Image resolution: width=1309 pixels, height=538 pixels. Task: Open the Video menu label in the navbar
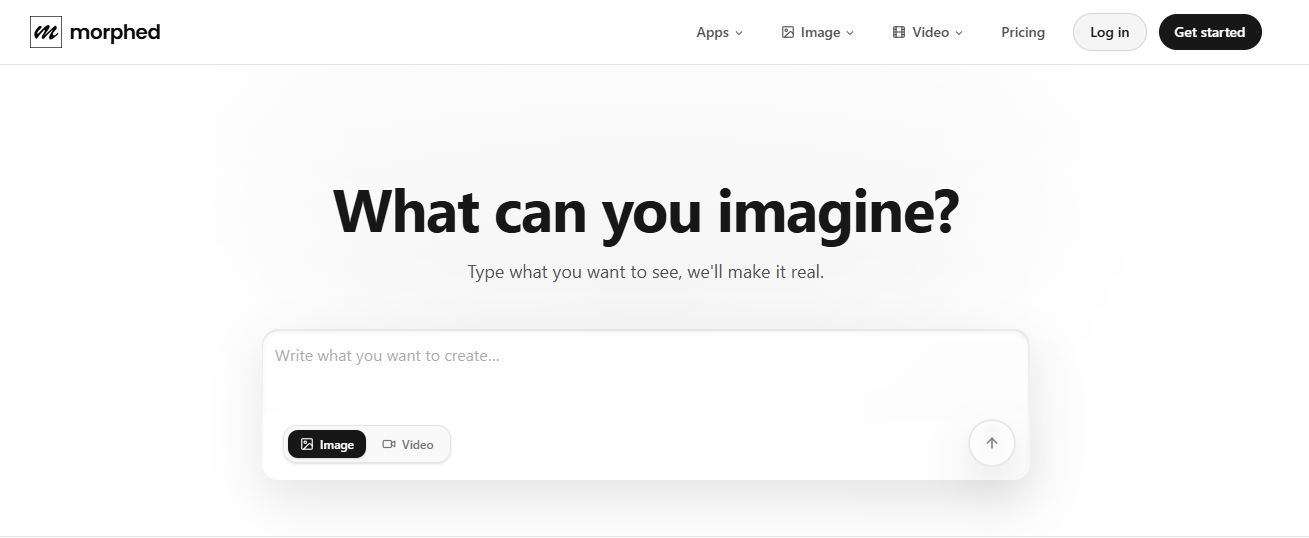(x=930, y=32)
